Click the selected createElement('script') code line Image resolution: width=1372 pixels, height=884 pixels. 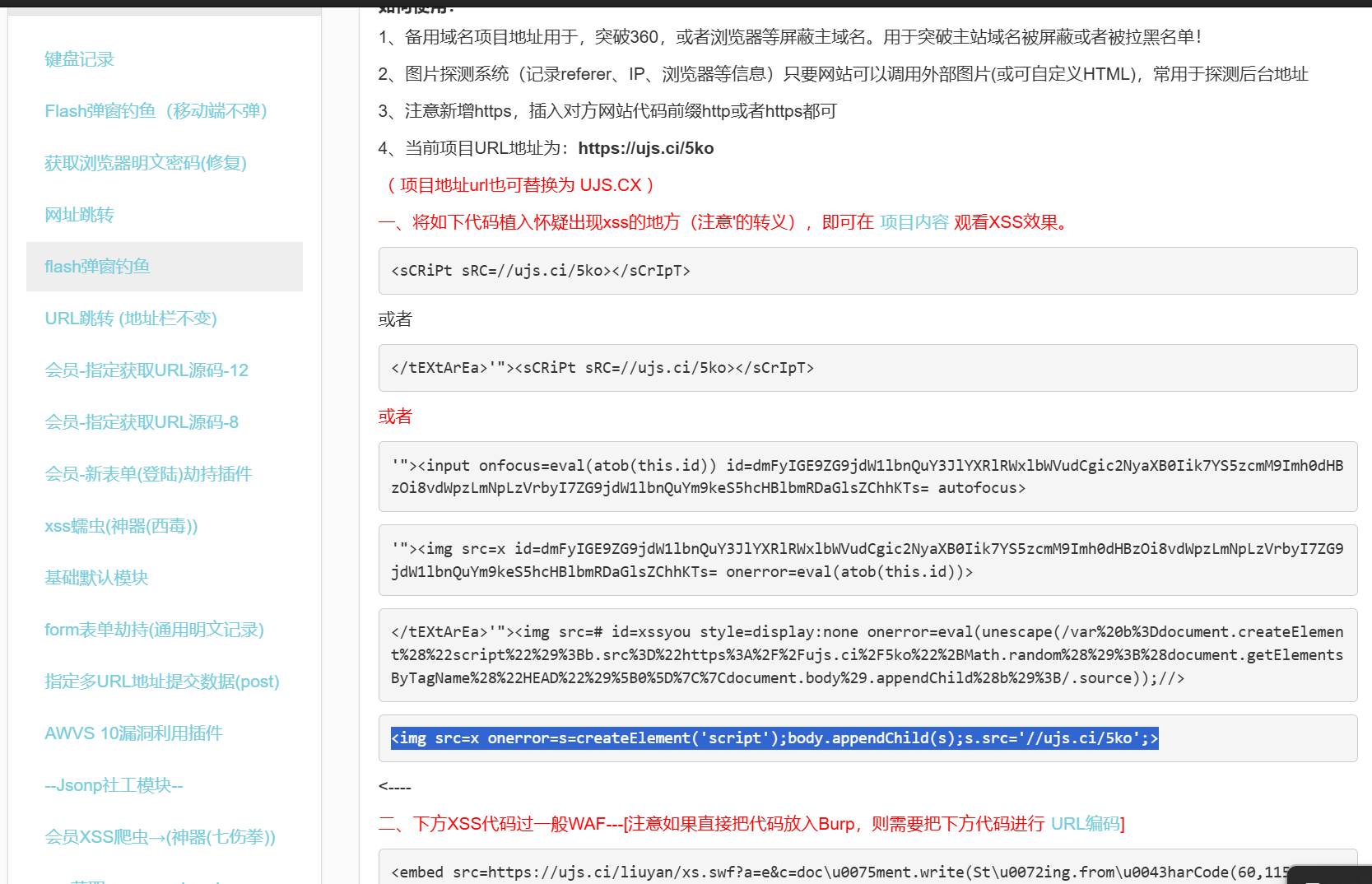[x=774, y=738]
